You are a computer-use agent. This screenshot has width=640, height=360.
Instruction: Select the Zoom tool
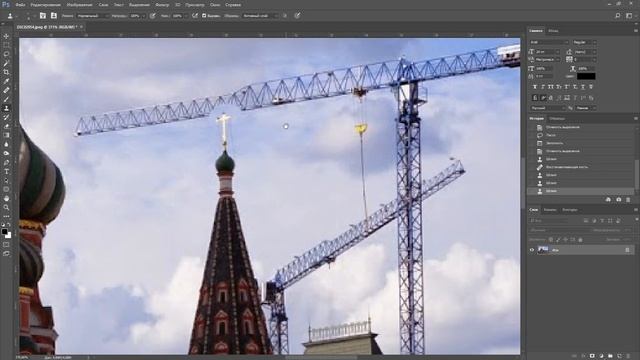[6, 207]
